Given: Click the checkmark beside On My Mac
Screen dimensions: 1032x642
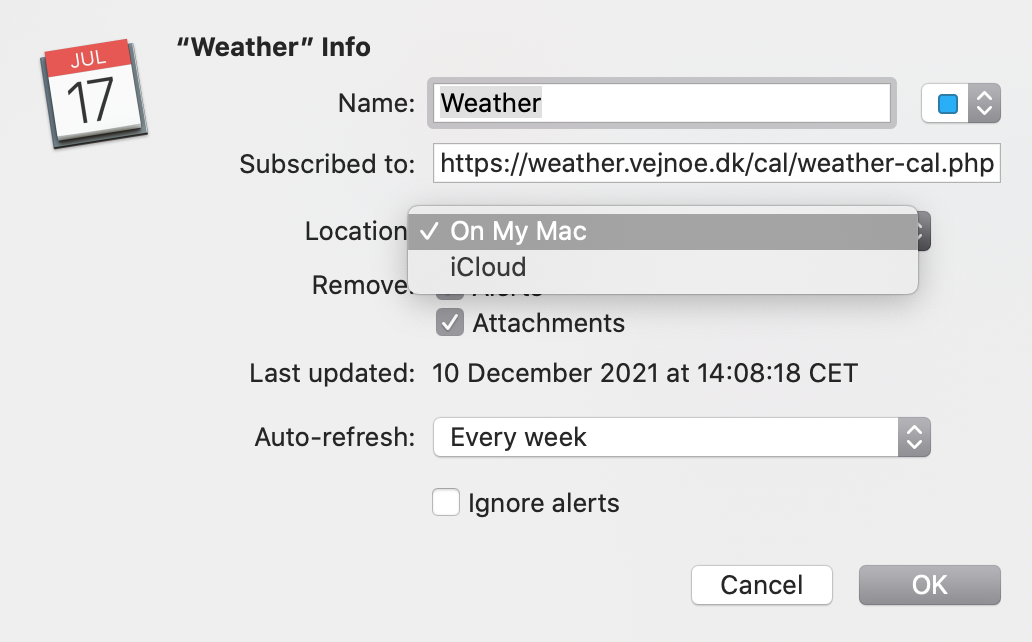Looking at the screenshot, I should 429,231.
